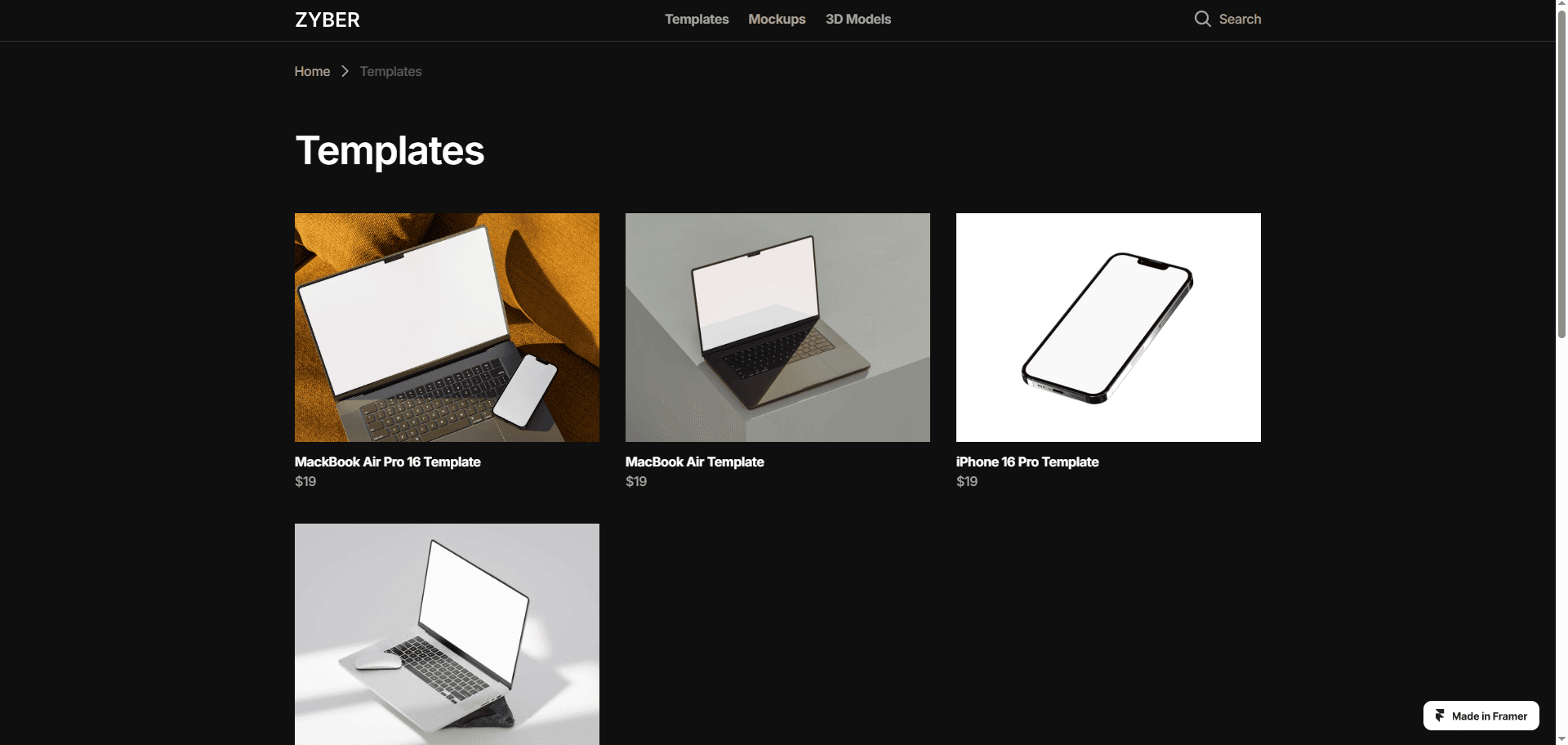
Task: Click the $19 price under MackBook Air Pro
Action: (x=305, y=481)
